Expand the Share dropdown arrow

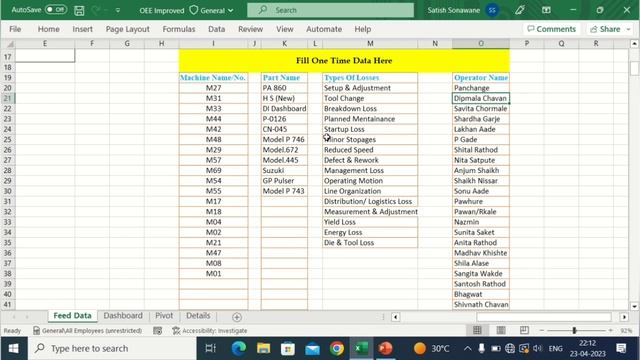point(629,29)
